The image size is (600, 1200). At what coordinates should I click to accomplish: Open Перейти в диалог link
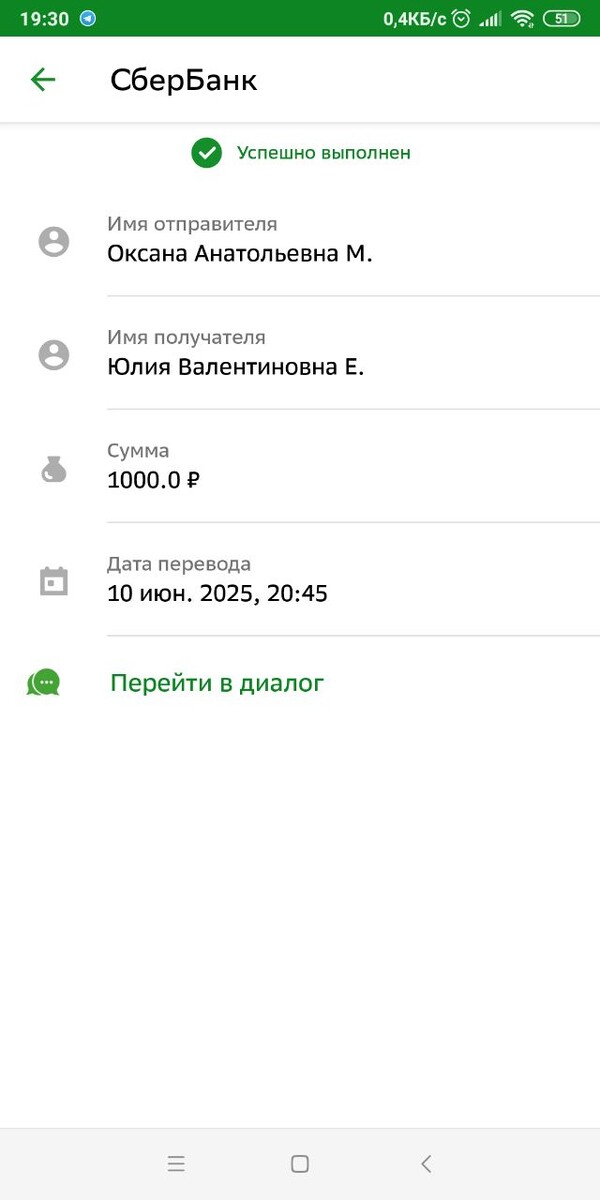[x=216, y=682]
